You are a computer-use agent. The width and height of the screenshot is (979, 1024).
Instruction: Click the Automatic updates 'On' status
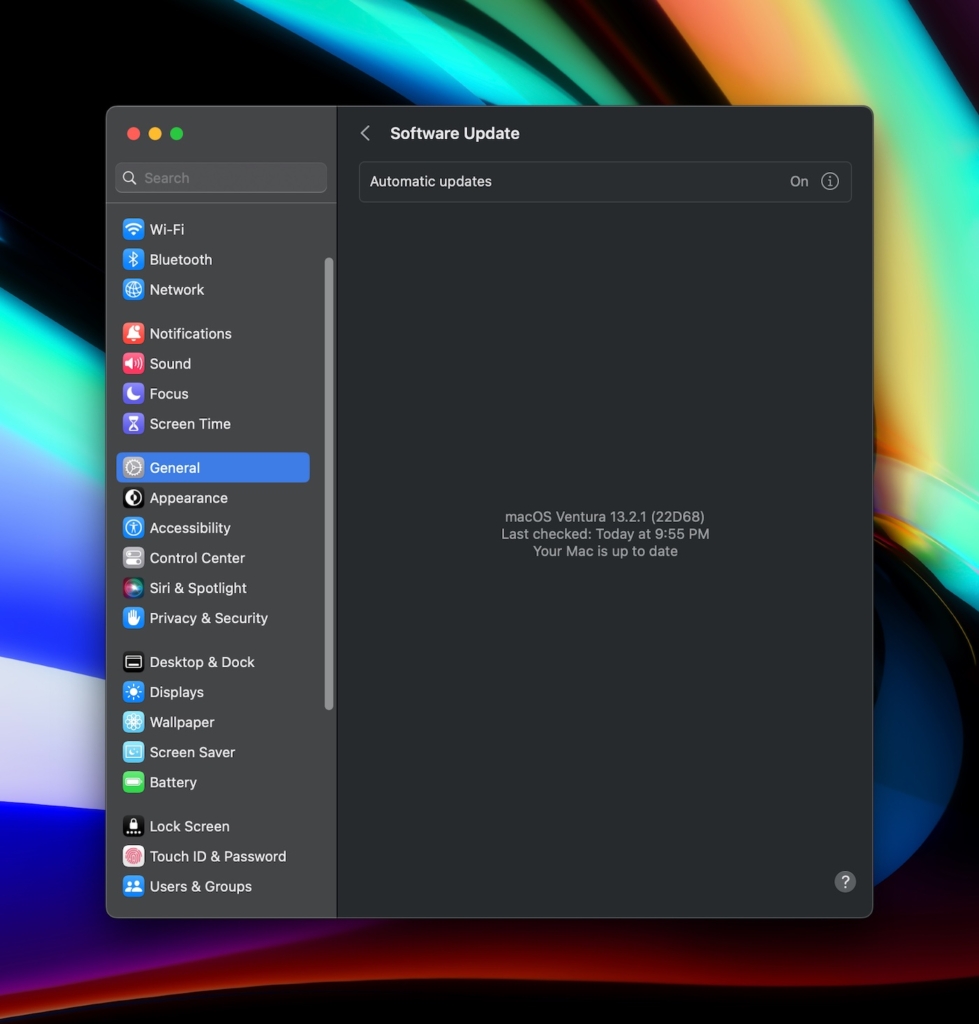click(799, 182)
